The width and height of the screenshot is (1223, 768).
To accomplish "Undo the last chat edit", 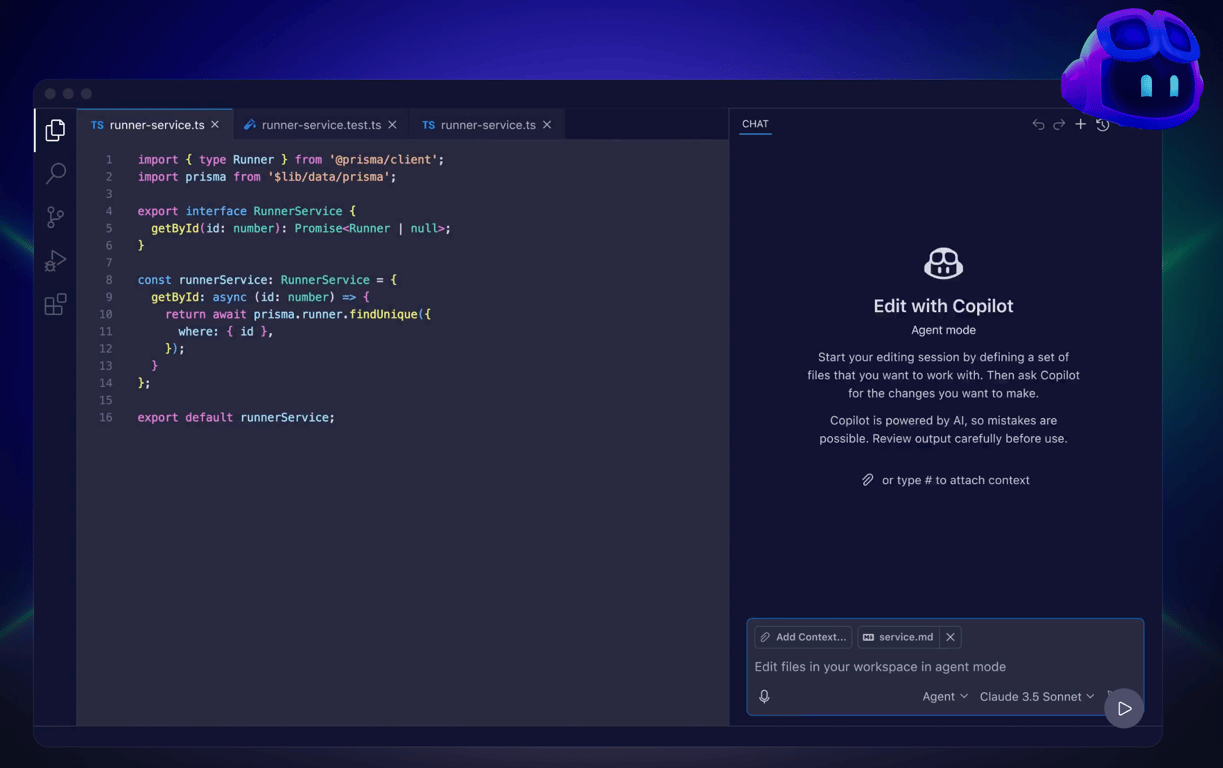I will pos(1038,124).
